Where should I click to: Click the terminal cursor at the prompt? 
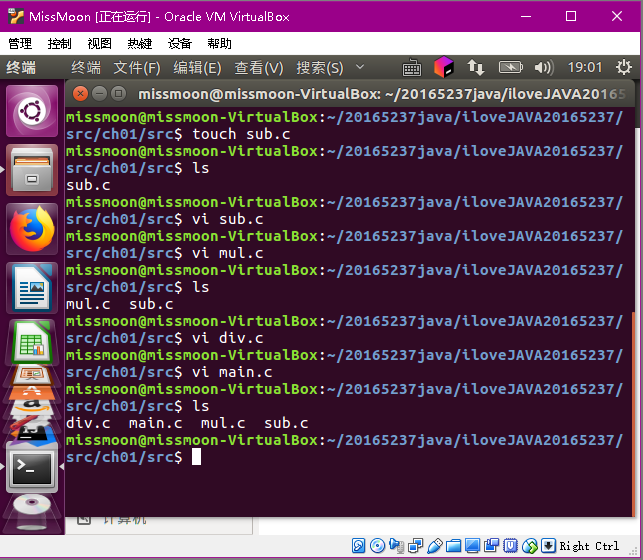click(x=196, y=457)
